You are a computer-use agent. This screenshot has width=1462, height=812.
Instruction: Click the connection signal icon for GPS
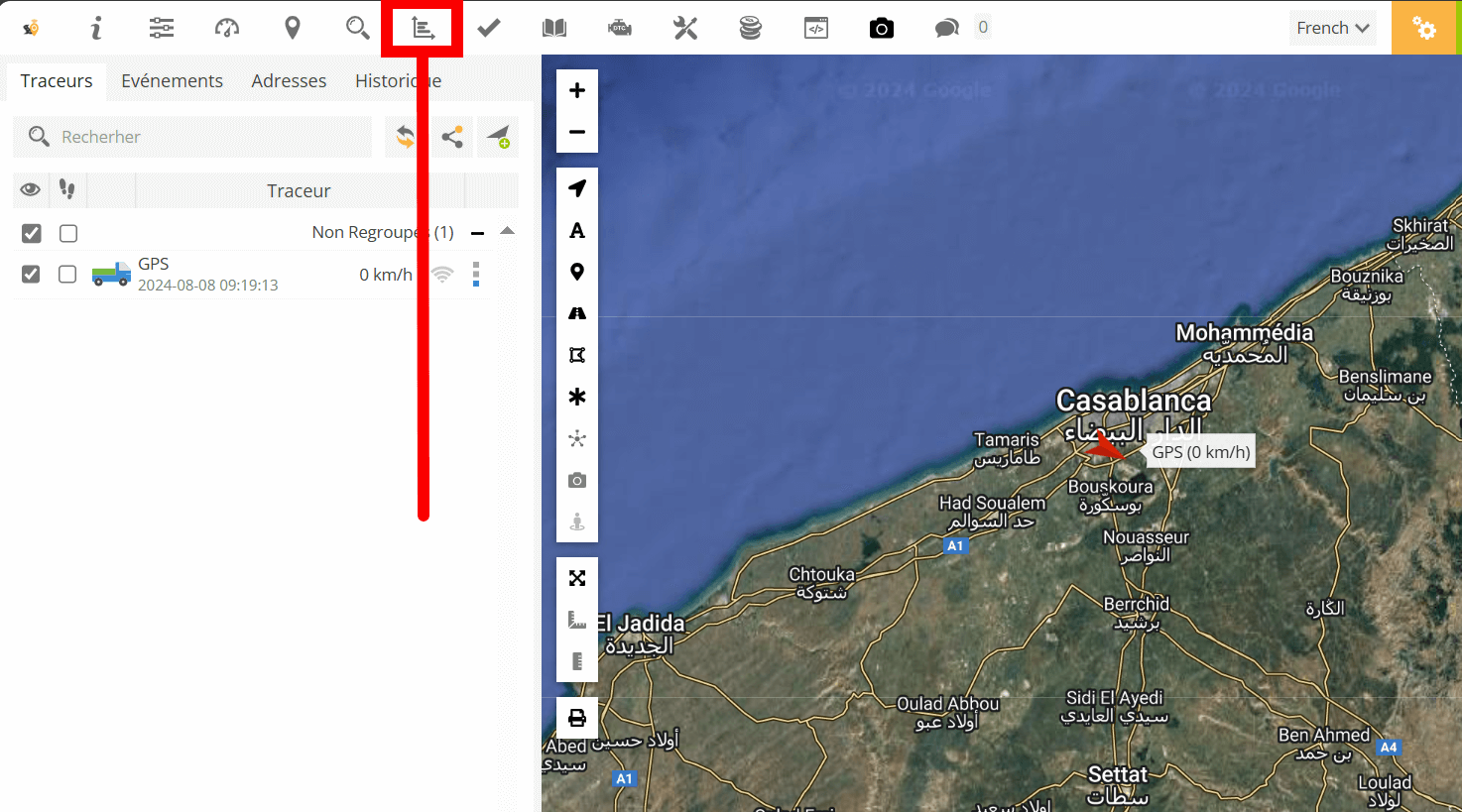coord(442,274)
